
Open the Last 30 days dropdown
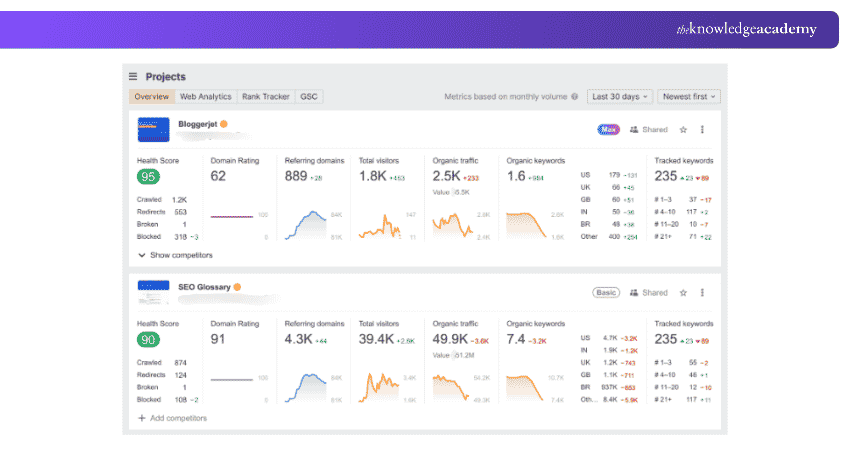pyautogui.click(x=620, y=97)
